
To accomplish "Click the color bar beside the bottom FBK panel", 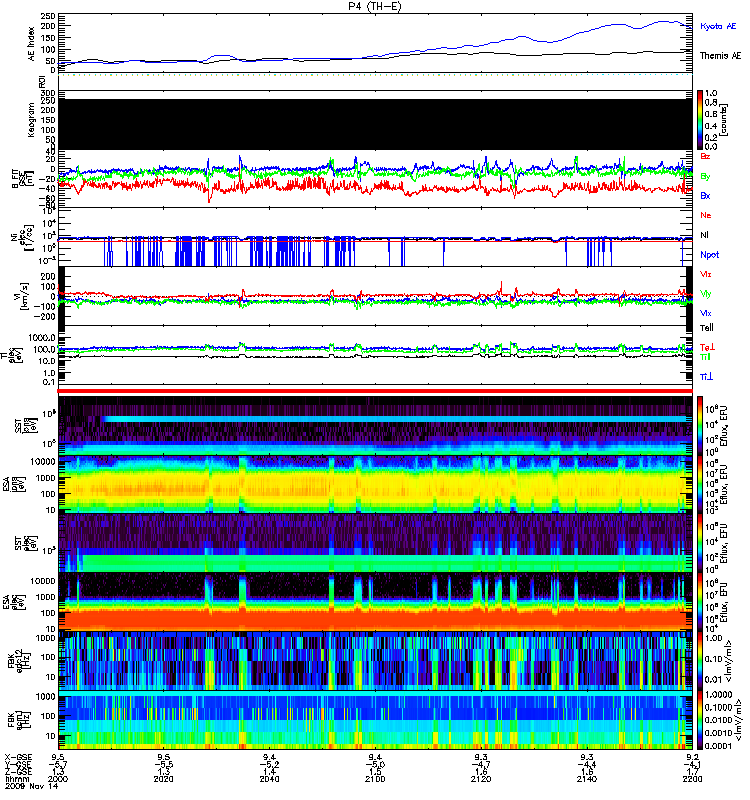I will pyautogui.click(x=700, y=720).
